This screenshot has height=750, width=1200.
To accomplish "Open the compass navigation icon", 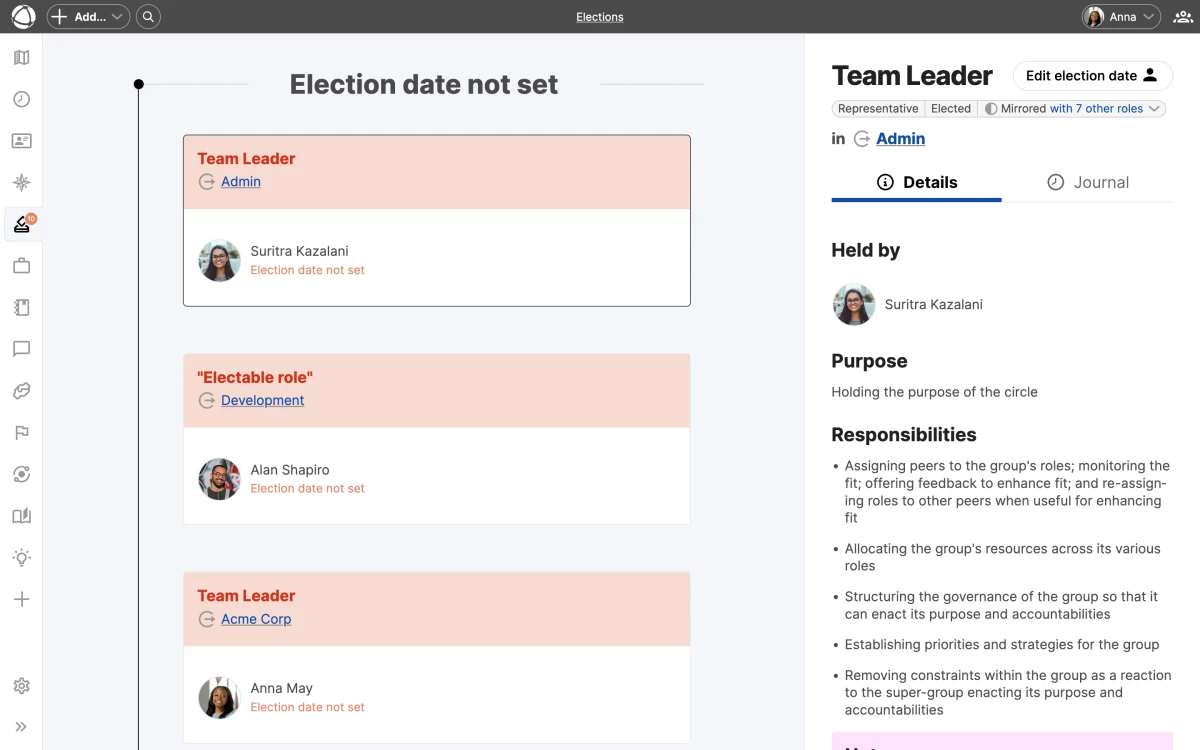I will pos(21,182).
